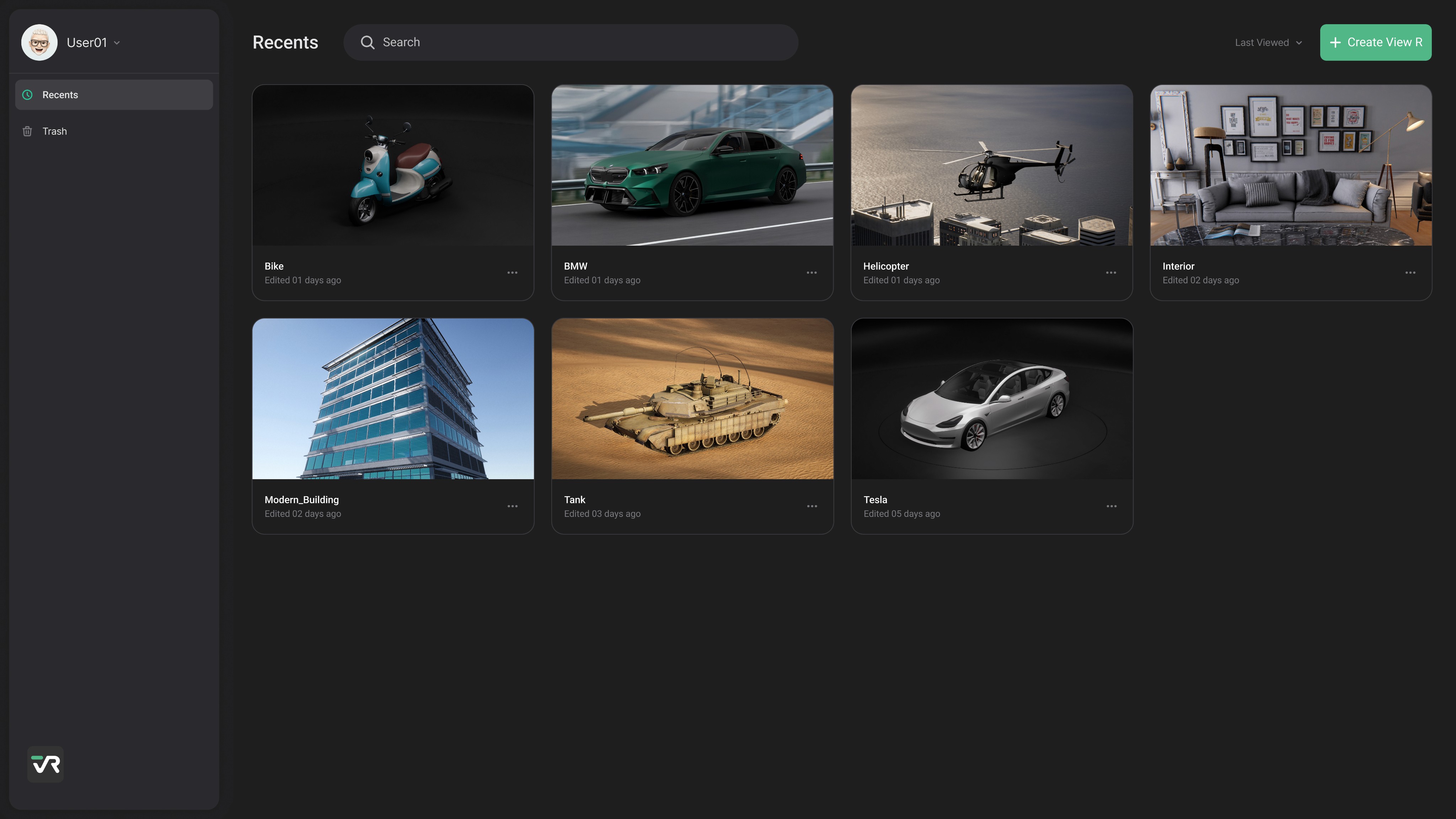Open the green BMW thumbnail
This screenshot has width=1456, height=819.
coord(692,166)
